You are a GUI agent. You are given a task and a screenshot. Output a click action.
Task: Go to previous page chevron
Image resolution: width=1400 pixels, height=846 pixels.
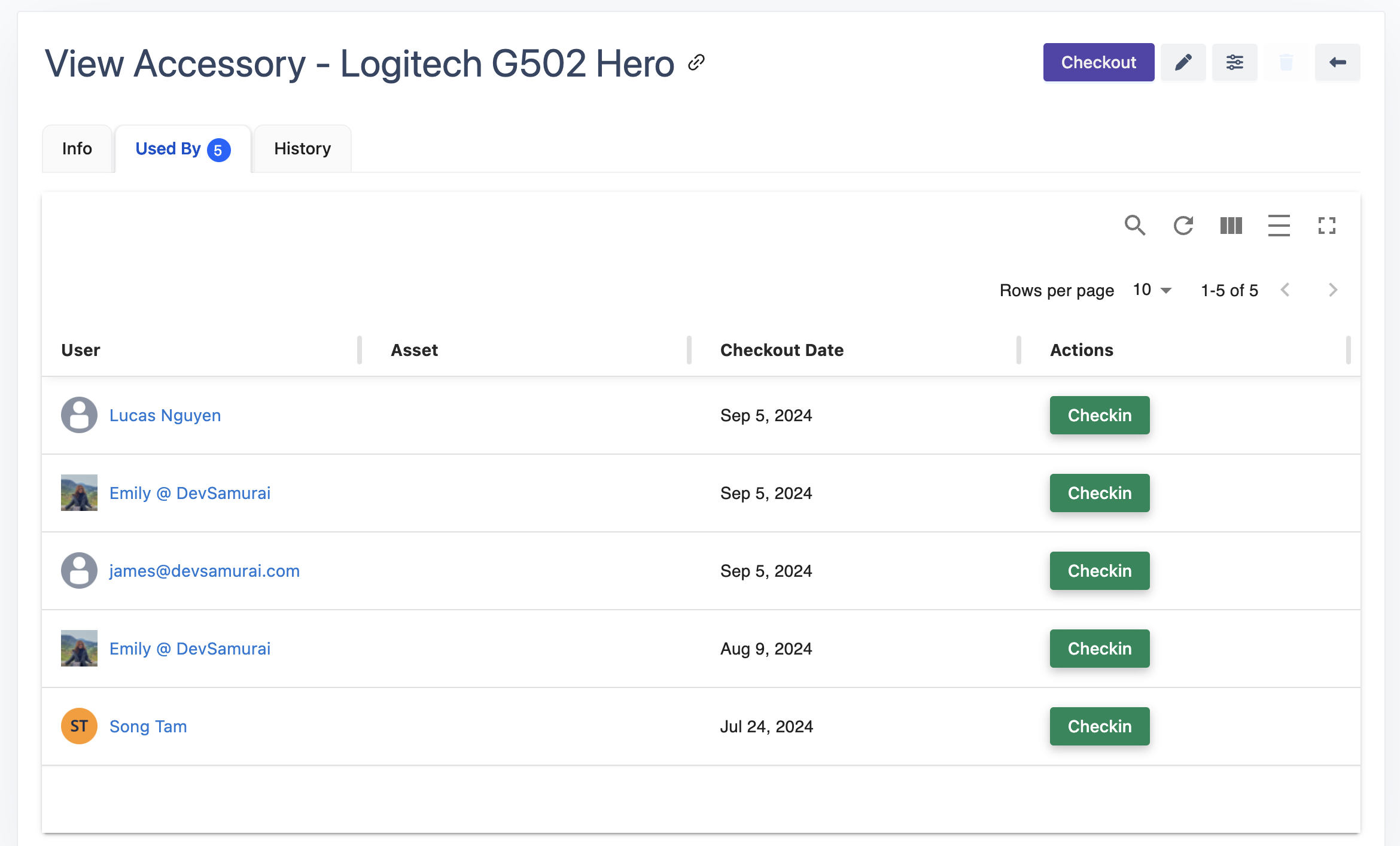point(1285,290)
